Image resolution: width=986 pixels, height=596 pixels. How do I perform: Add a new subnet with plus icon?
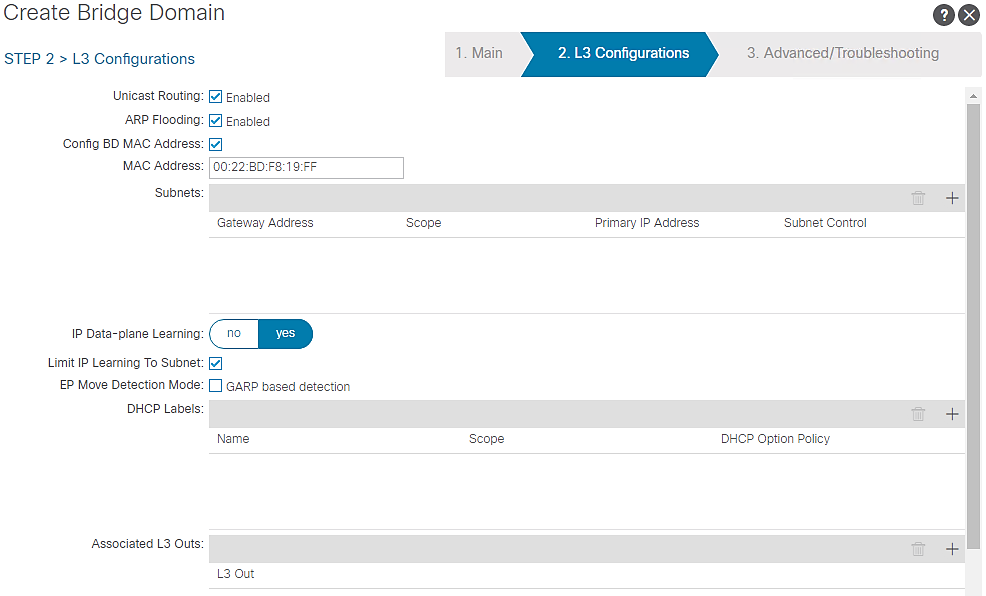[x=952, y=198]
